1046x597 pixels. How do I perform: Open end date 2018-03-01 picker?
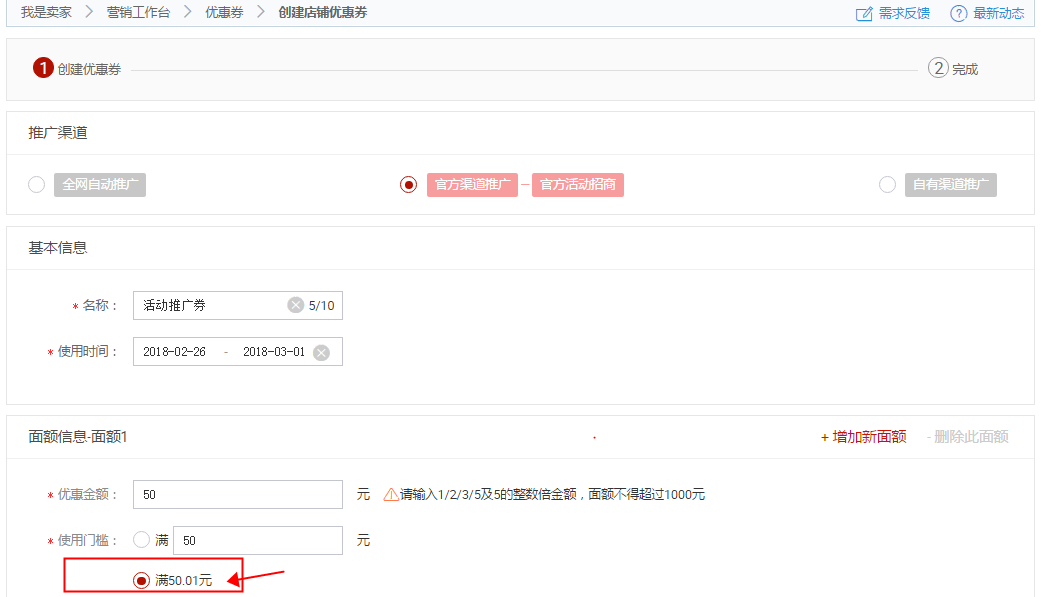pyautogui.click(x=273, y=352)
